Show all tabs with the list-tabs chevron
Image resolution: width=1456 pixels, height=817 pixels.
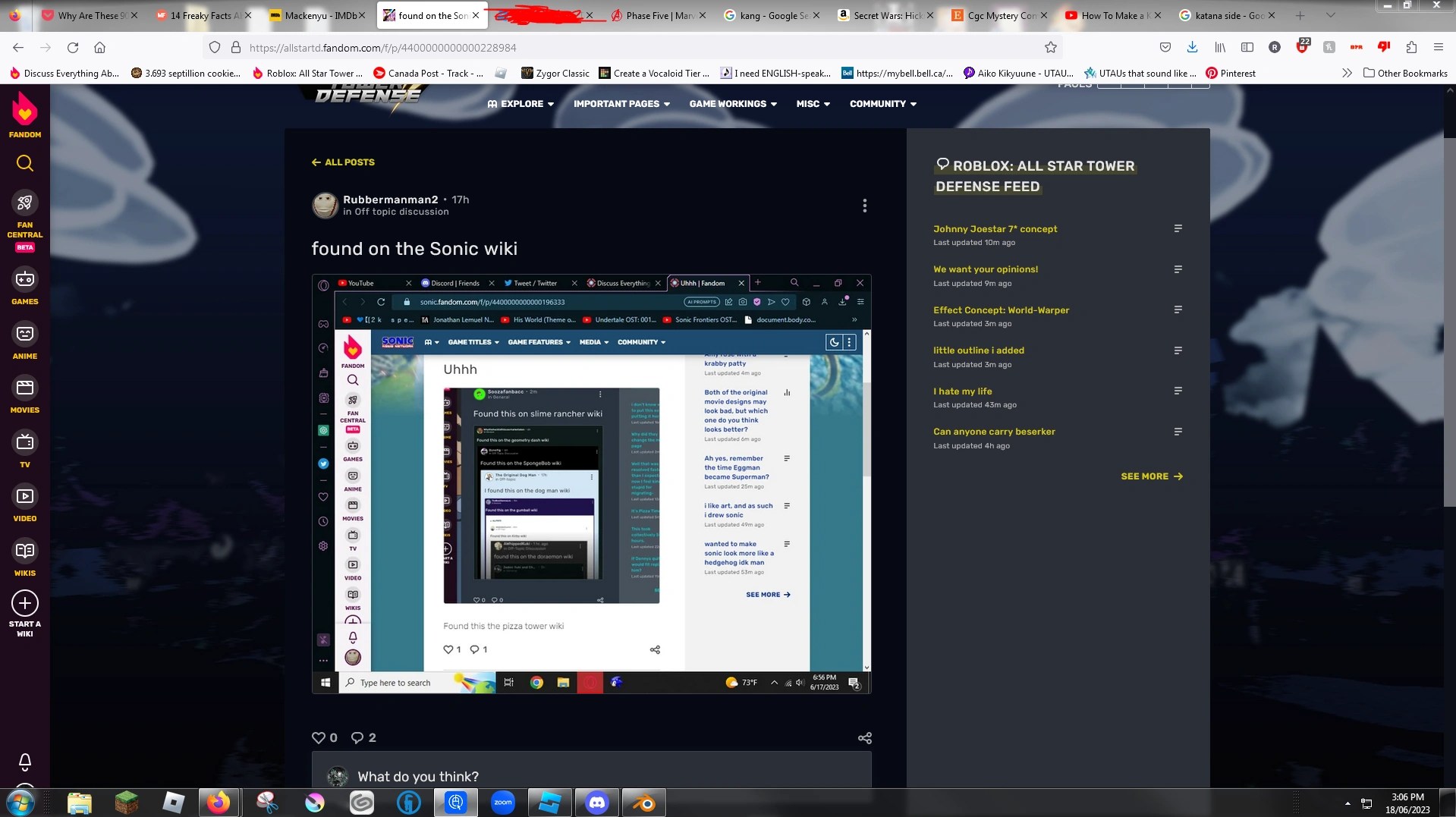(x=1330, y=15)
